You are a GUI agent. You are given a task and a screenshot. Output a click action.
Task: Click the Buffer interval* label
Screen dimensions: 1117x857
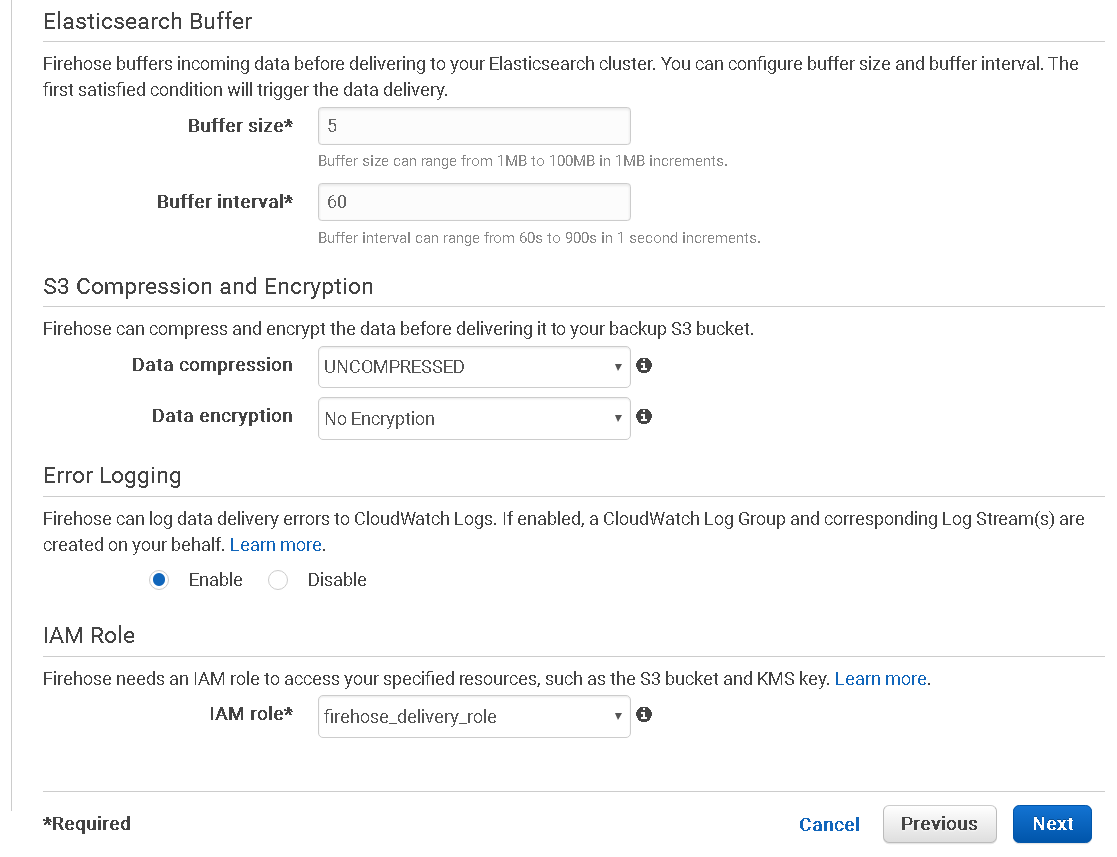point(224,202)
